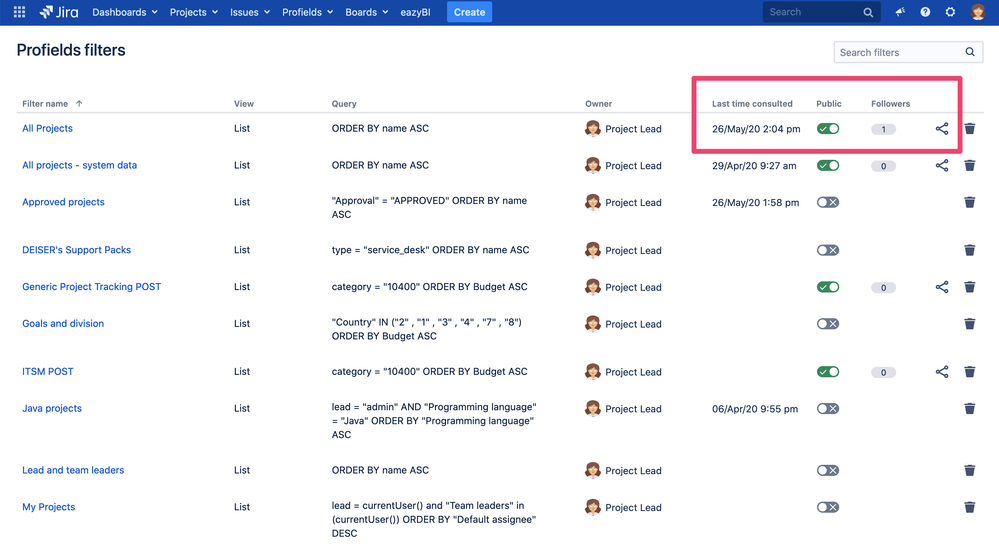Delete the Lead and team leaders filter
Viewport: 999px width, 560px height.
(x=970, y=471)
